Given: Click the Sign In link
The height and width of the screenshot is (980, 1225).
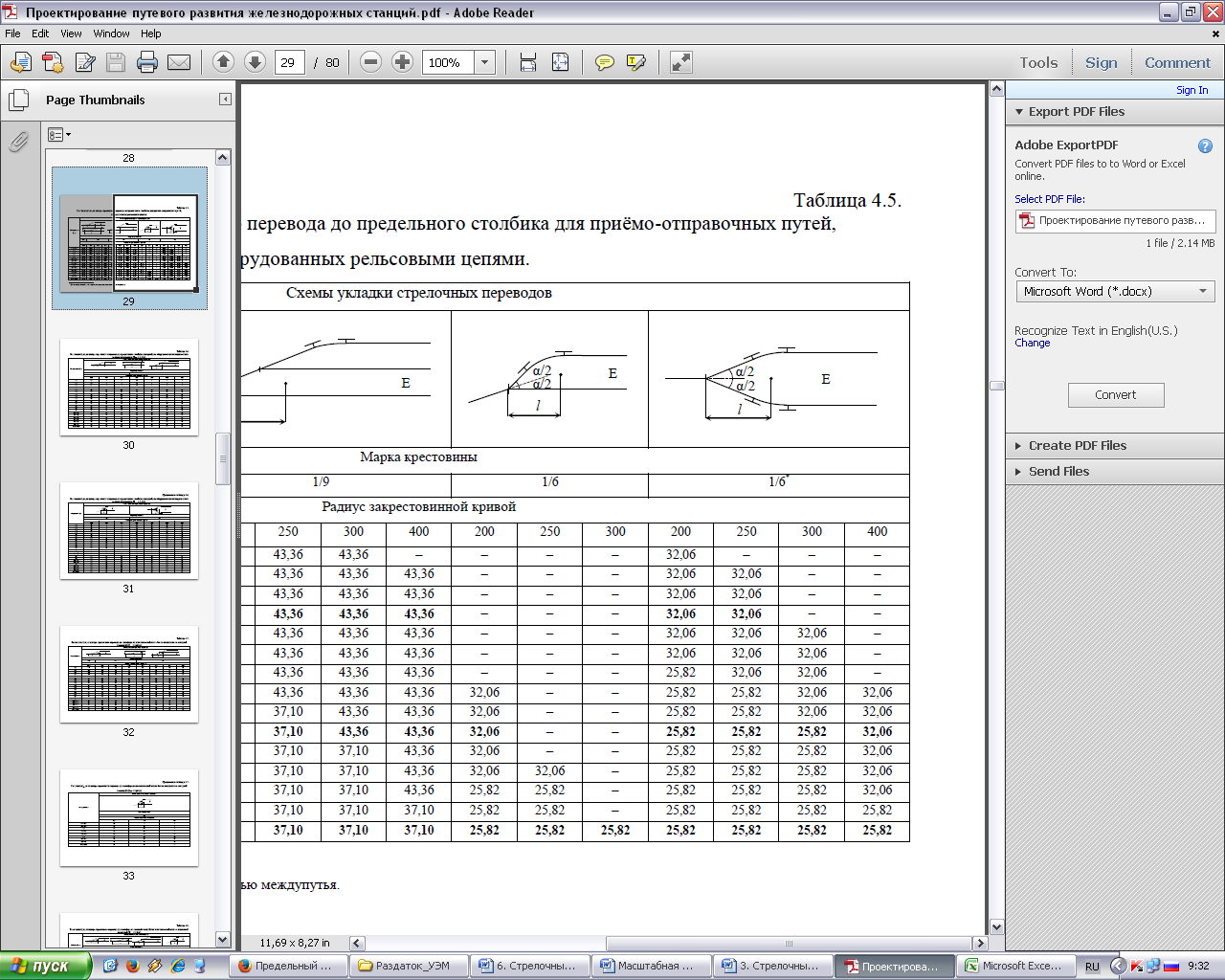Looking at the screenshot, I should coord(1192,90).
